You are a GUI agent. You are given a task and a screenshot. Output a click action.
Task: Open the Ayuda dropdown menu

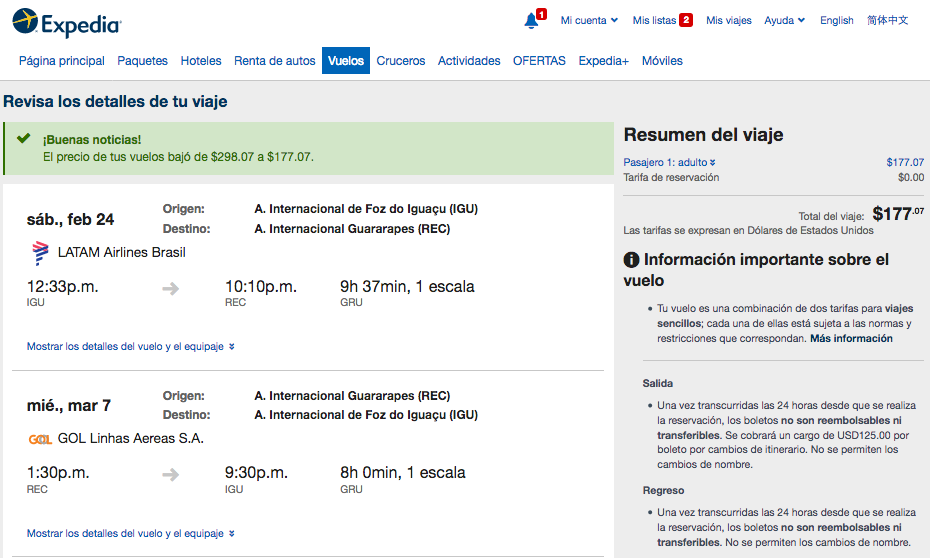pyautogui.click(x=784, y=20)
